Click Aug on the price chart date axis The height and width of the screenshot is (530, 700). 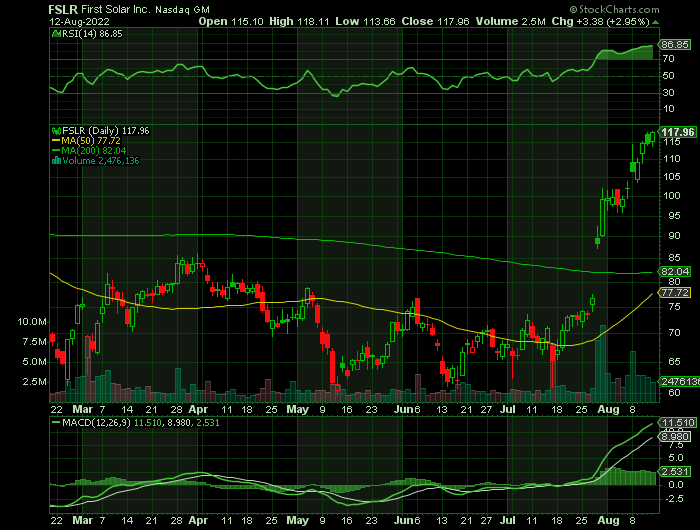608,409
